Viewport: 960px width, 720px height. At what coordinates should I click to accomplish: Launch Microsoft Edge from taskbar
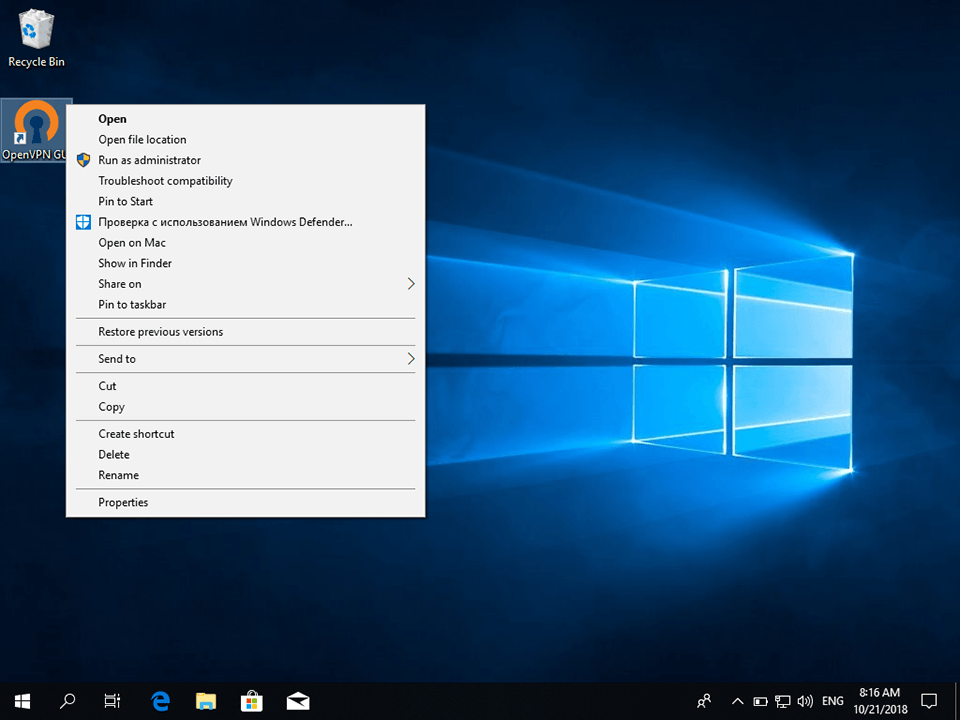(160, 701)
